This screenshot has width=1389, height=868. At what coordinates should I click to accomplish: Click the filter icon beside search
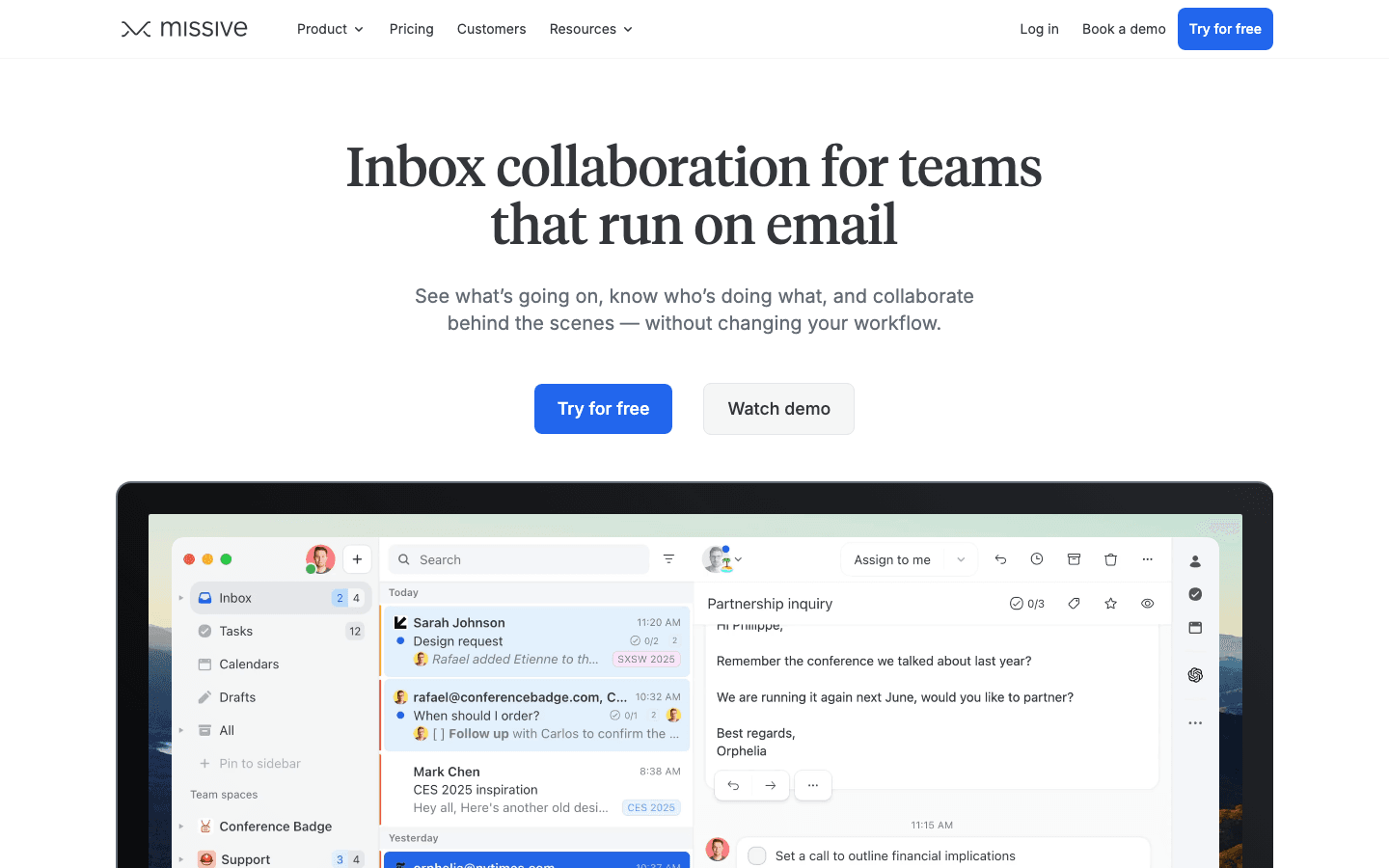pos(668,559)
